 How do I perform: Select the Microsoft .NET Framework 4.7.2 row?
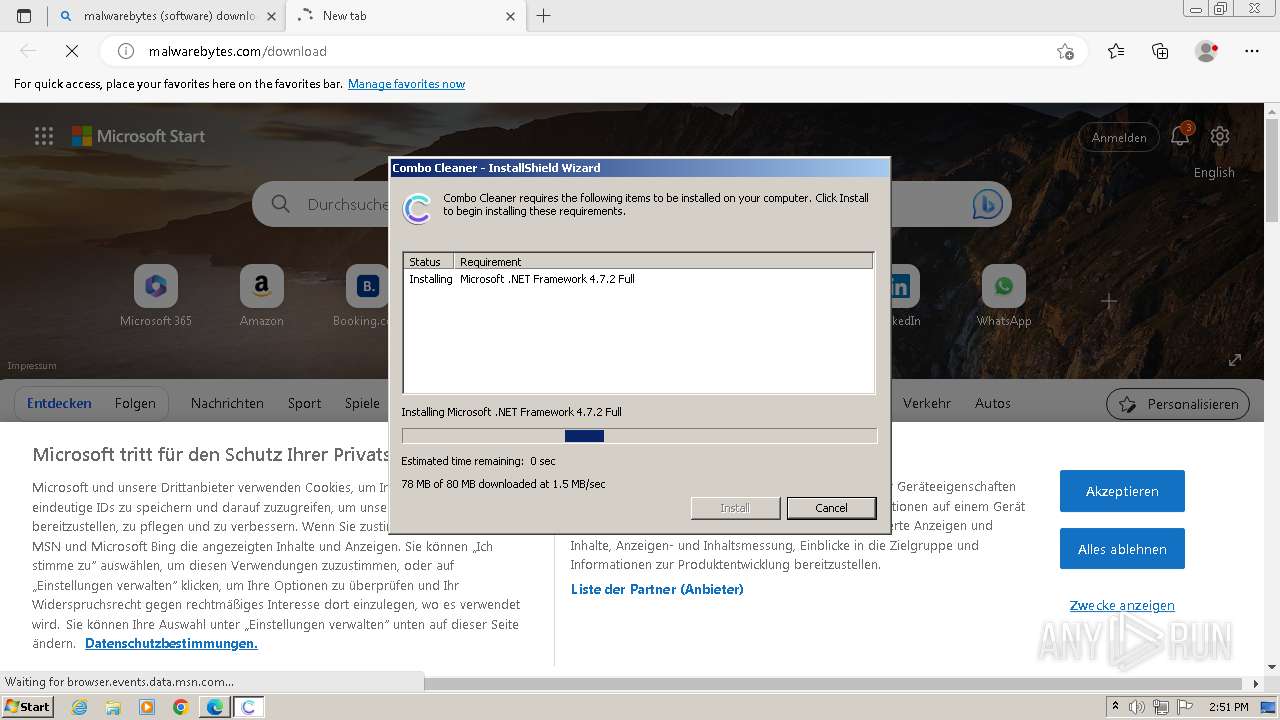[638, 279]
